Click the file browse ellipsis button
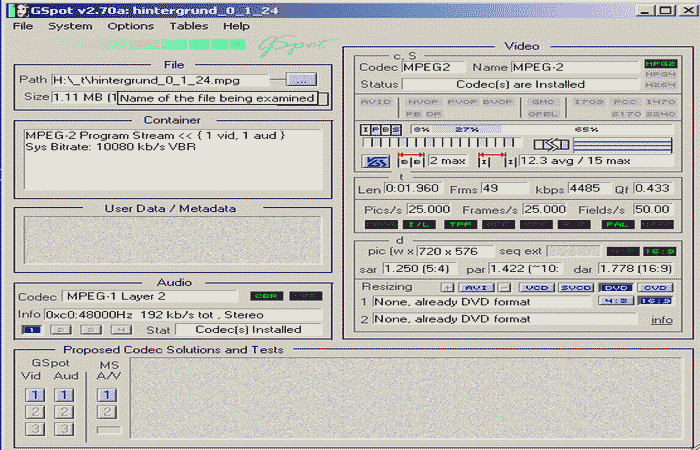This screenshot has height=450, width=700. point(301,79)
